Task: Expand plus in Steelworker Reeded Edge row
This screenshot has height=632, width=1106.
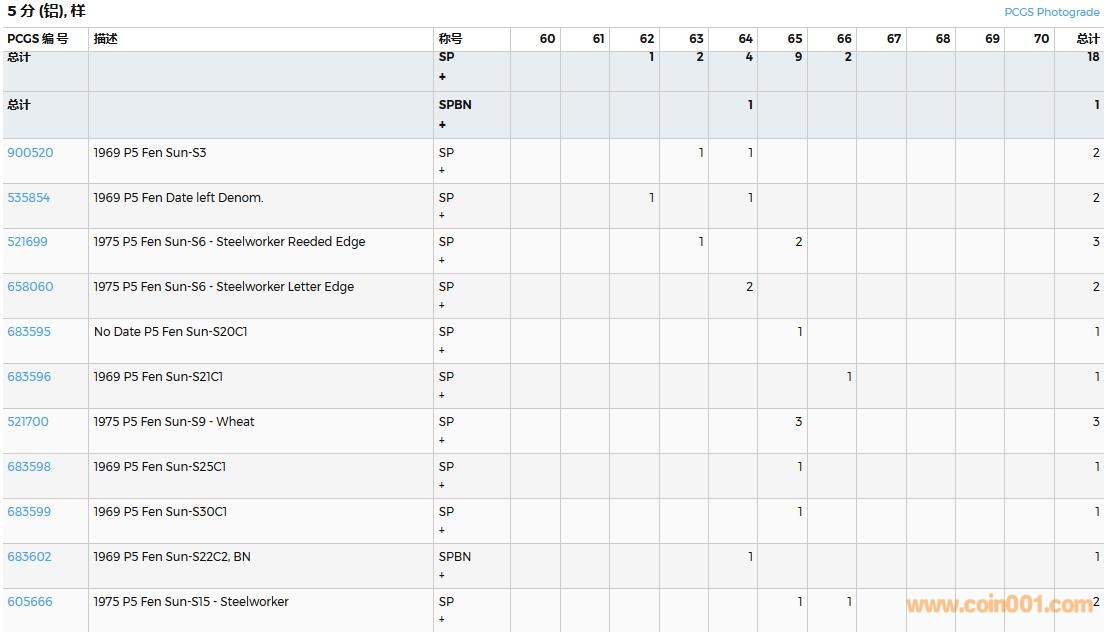Action: tap(442, 261)
